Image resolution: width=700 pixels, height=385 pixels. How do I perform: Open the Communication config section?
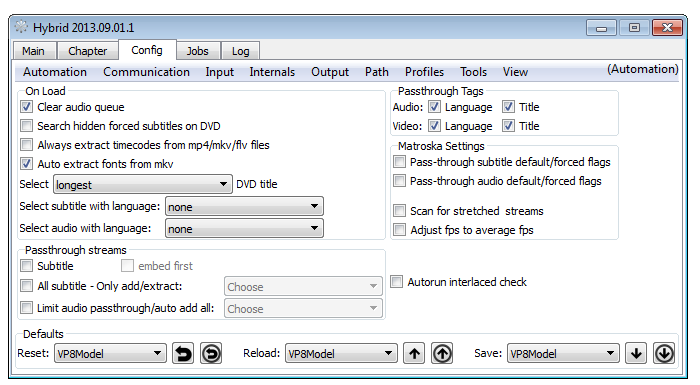[146, 72]
